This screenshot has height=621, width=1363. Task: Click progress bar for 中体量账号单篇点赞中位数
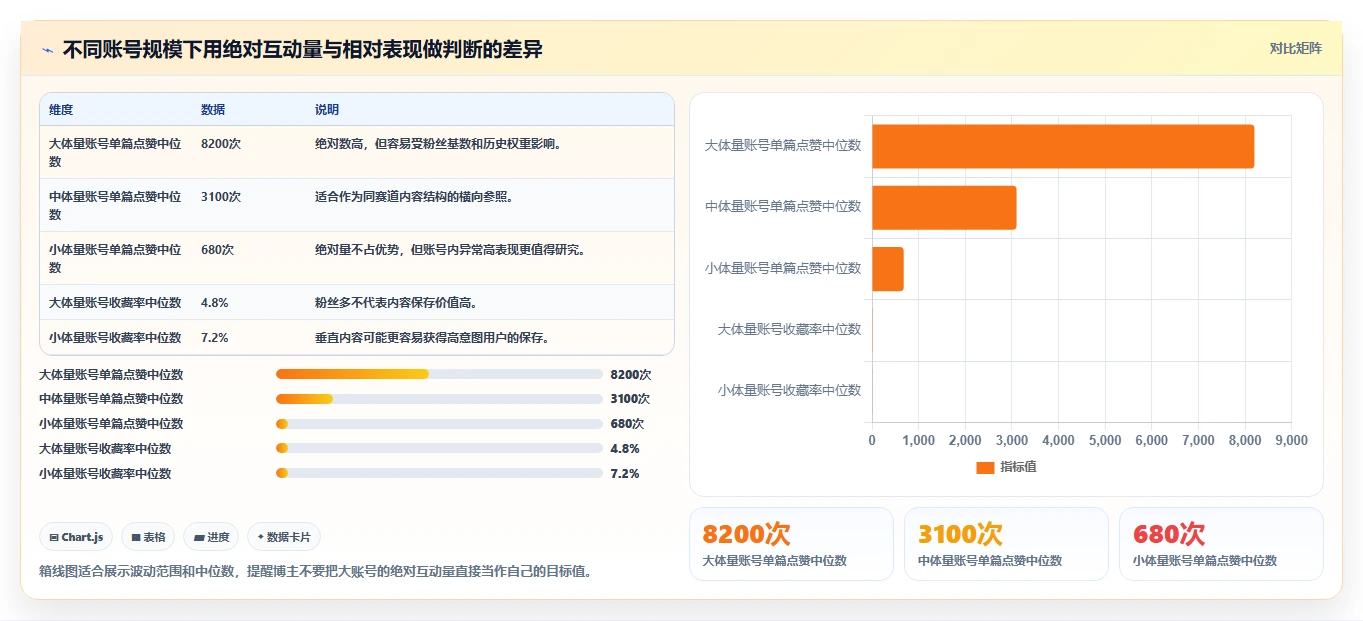click(439, 399)
